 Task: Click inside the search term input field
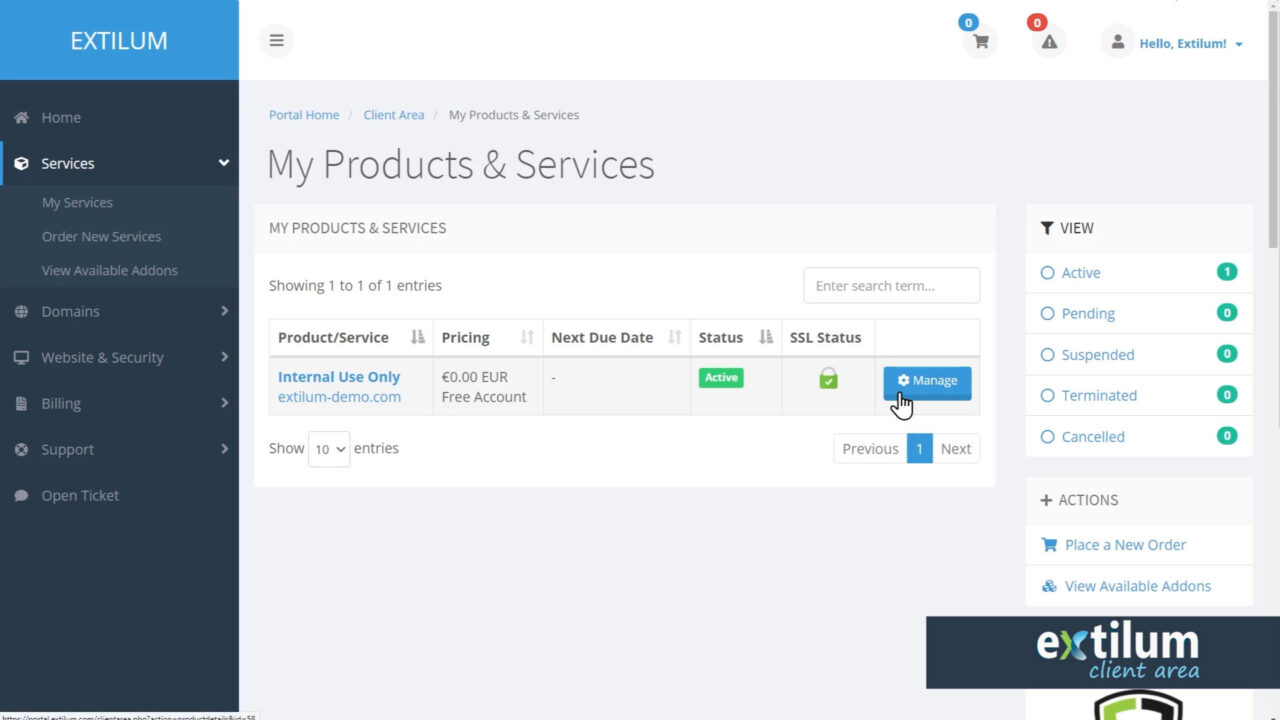click(x=890, y=285)
